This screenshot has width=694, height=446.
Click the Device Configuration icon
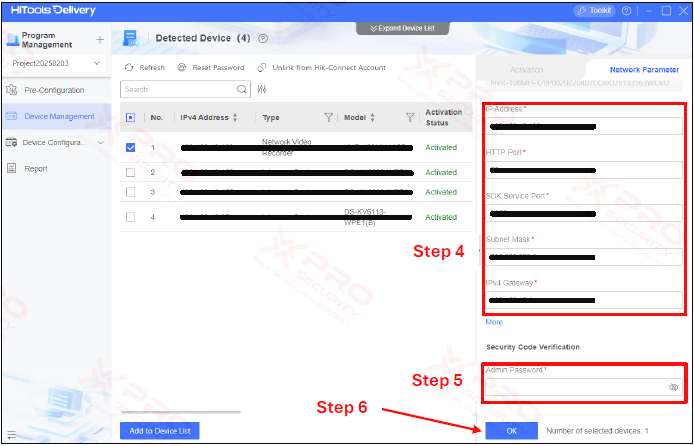coord(12,142)
